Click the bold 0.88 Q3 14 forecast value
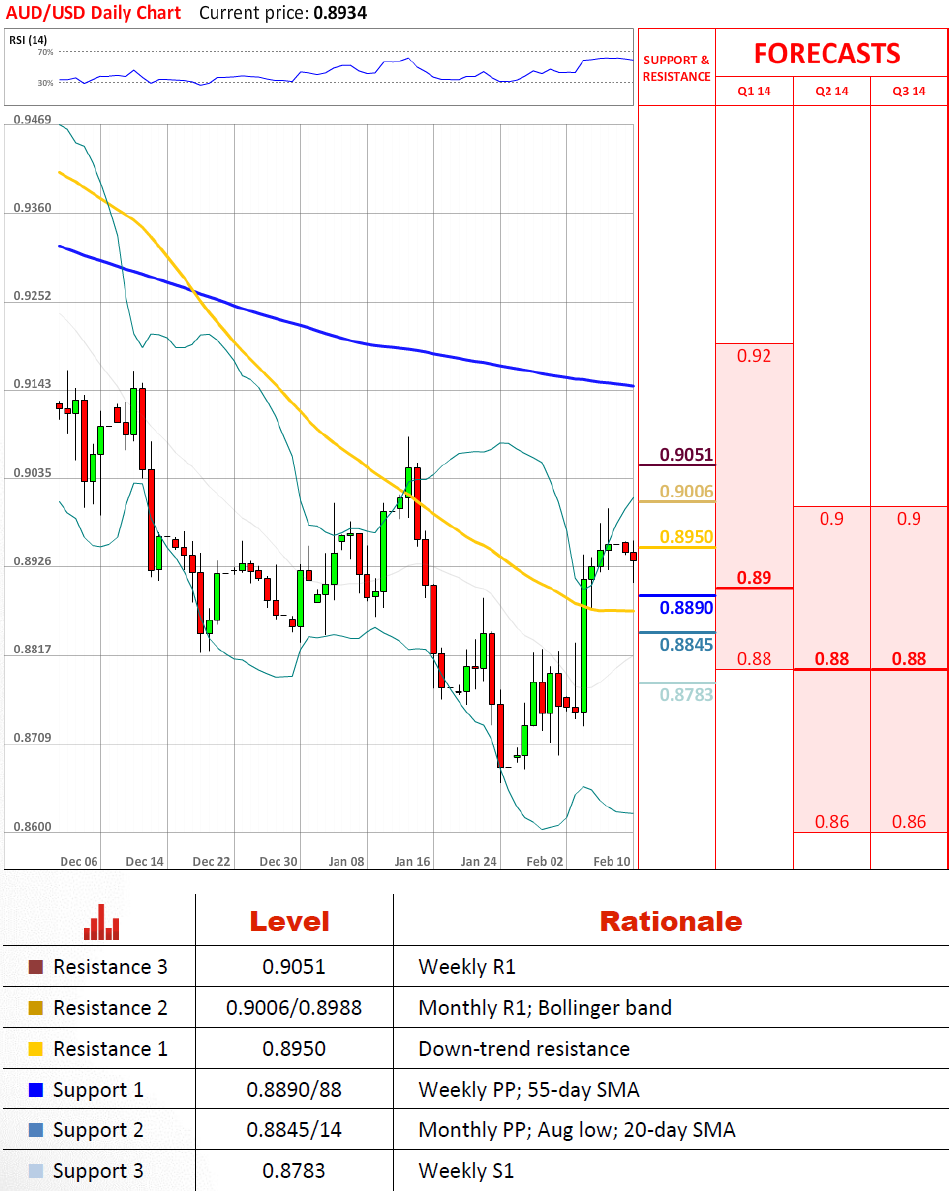Viewport: 952px width, 1191px height. (x=909, y=659)
